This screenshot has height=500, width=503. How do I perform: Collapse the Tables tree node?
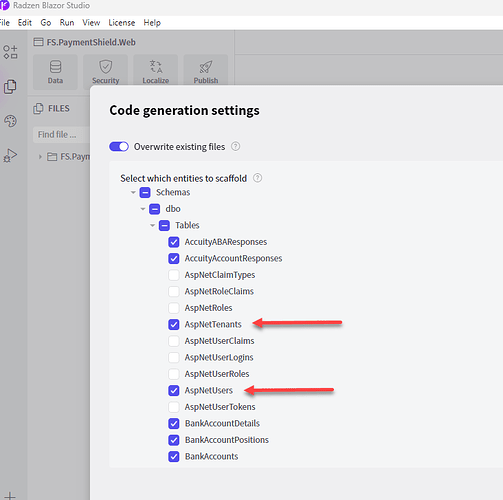tap(152, 225)
